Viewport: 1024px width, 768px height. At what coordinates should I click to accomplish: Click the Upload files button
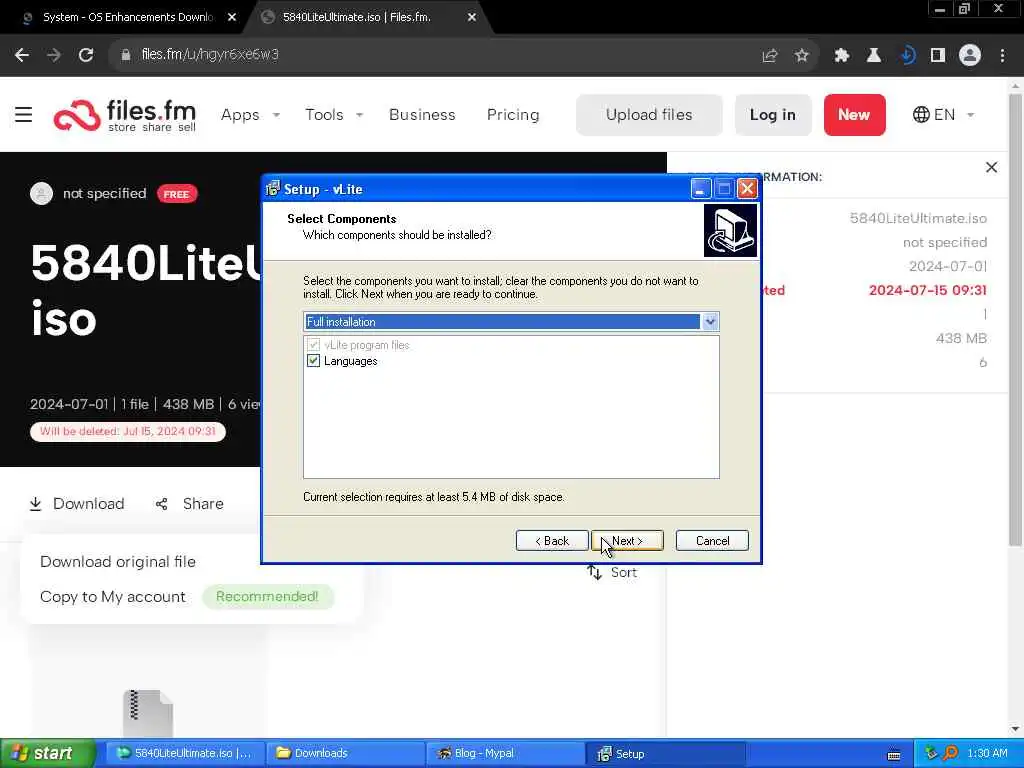[x=649, y=115]
